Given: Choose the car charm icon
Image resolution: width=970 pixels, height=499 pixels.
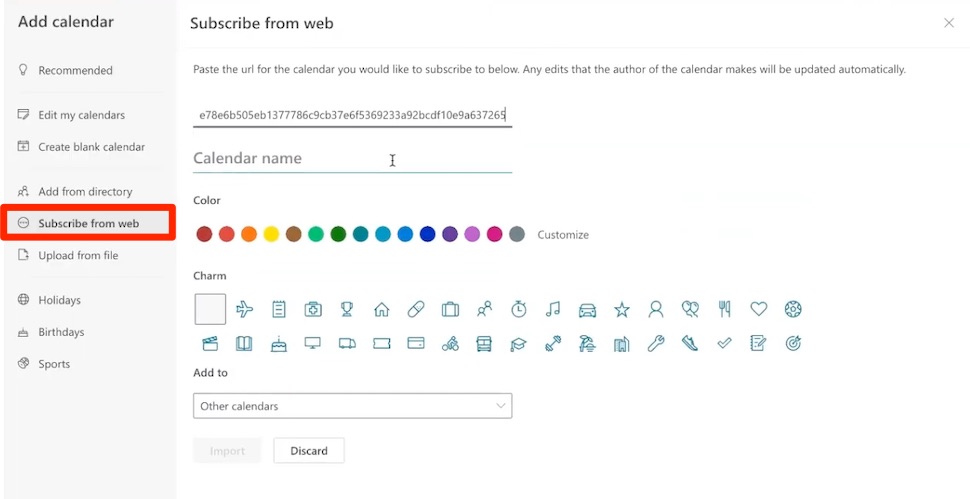Looking at the screenshot, I should coord(587,310).
